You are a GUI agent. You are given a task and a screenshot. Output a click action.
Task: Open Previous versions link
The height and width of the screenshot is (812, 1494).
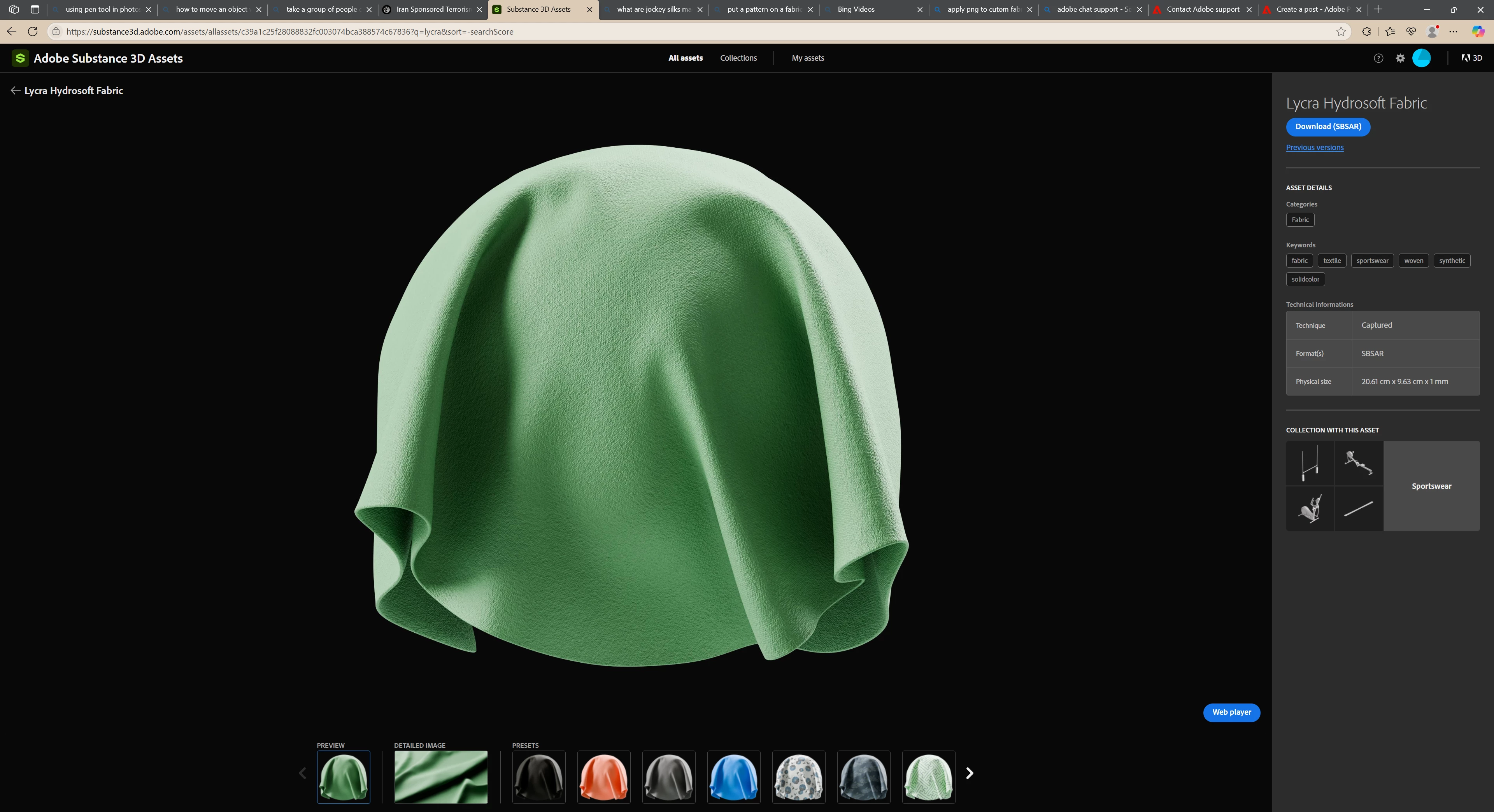pos(1315,148)
